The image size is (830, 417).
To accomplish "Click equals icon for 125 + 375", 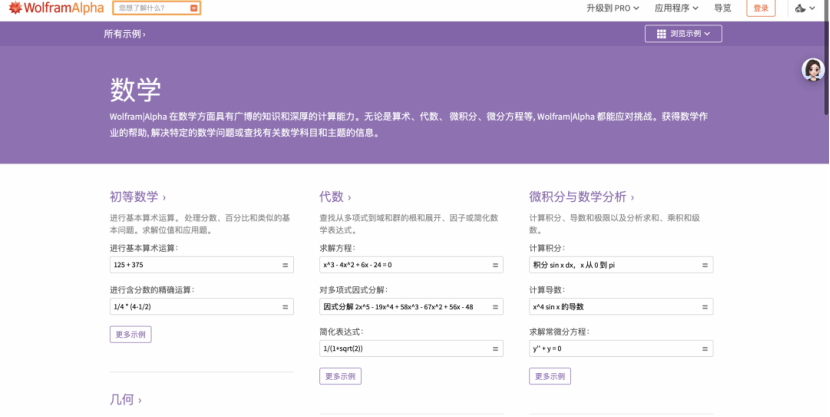I will pos(285,265).
